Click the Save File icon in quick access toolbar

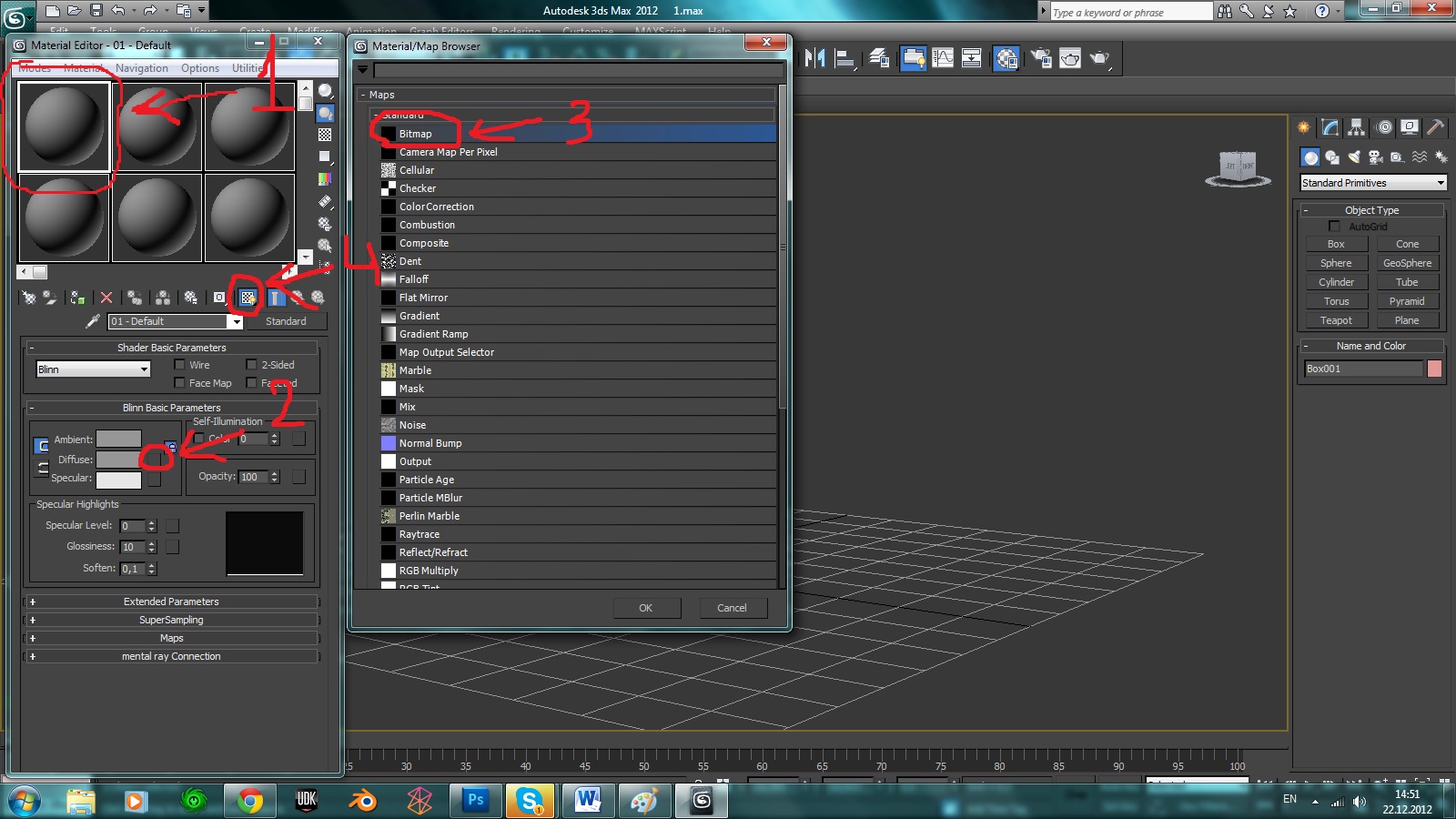pos(96,11)
